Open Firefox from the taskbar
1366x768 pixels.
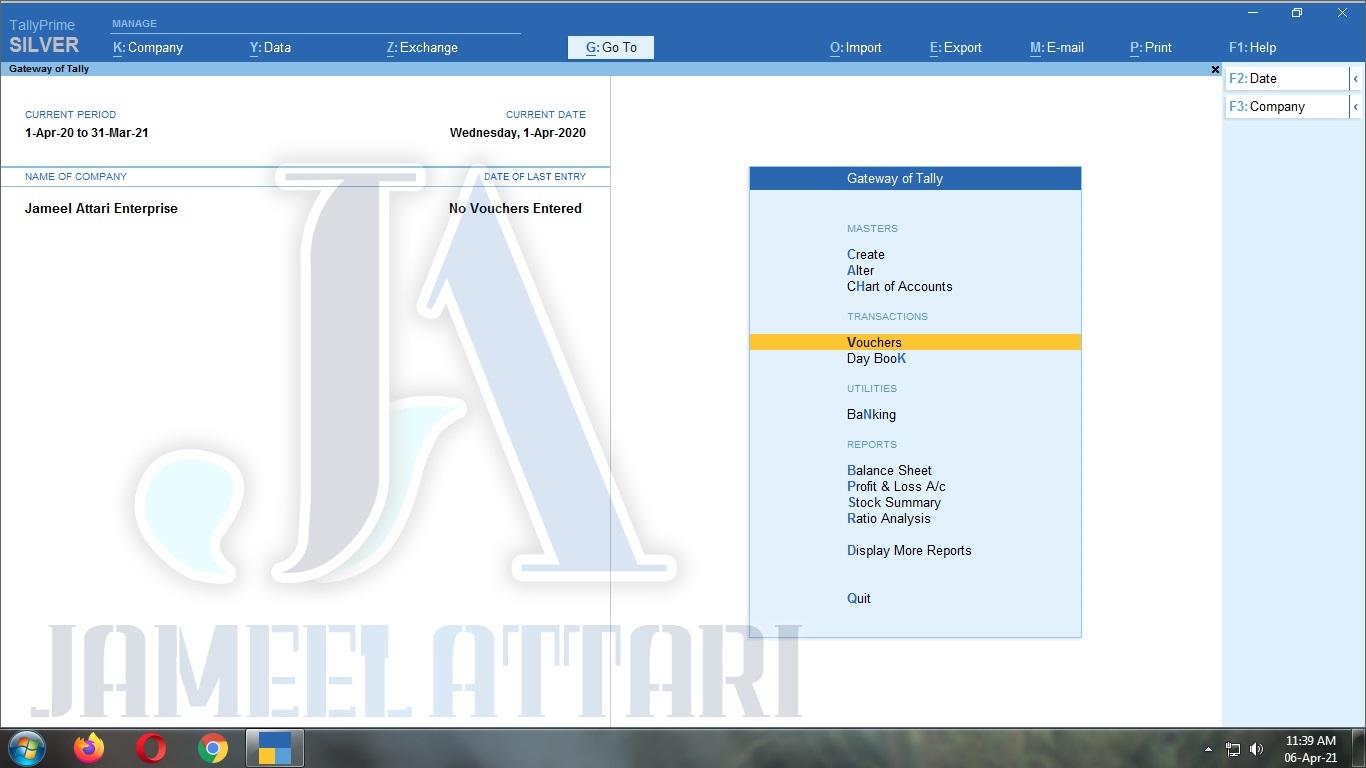coord(89,748)
